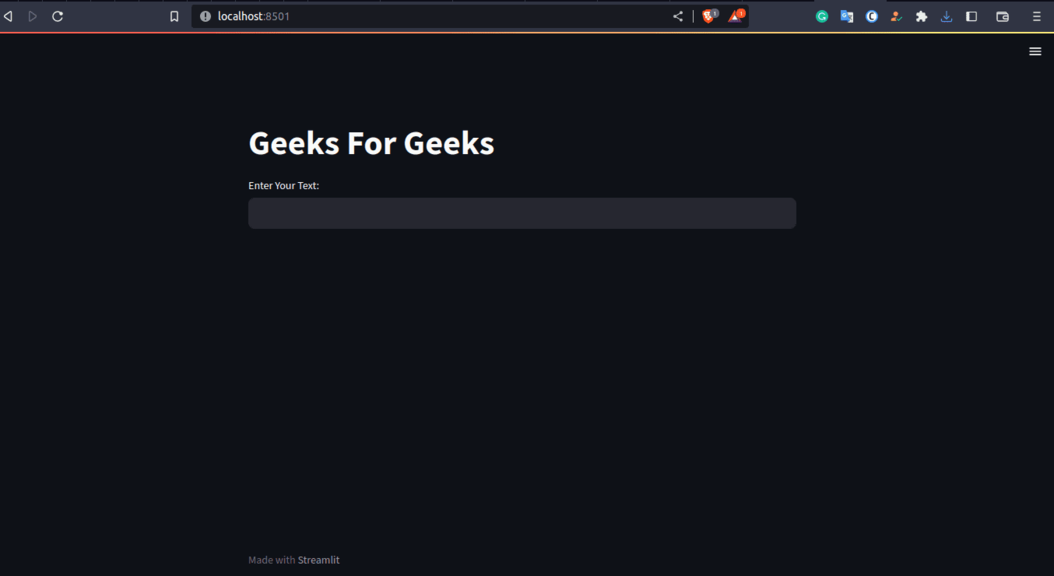Click the site info icon beside localhost
The image size is (1054, 576).
[x=205, y=16]
